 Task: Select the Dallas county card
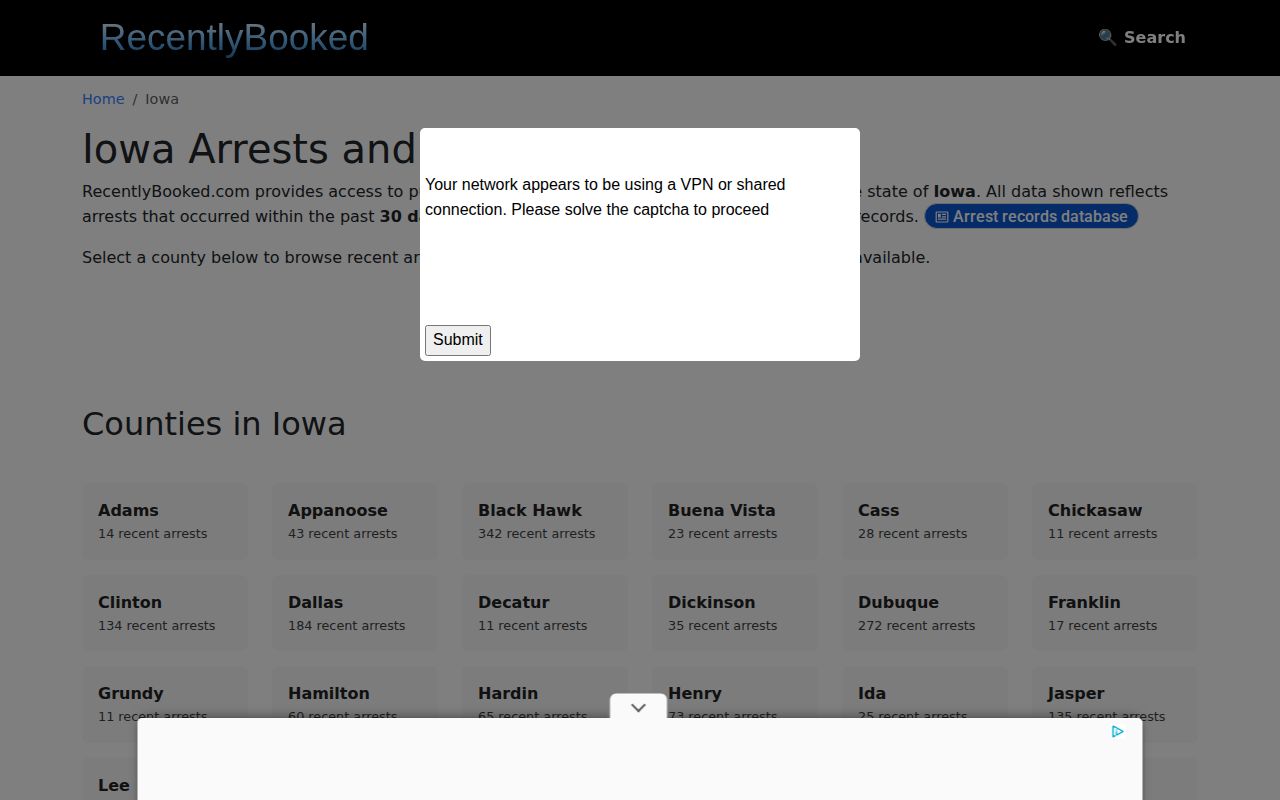tap(355, 613)
